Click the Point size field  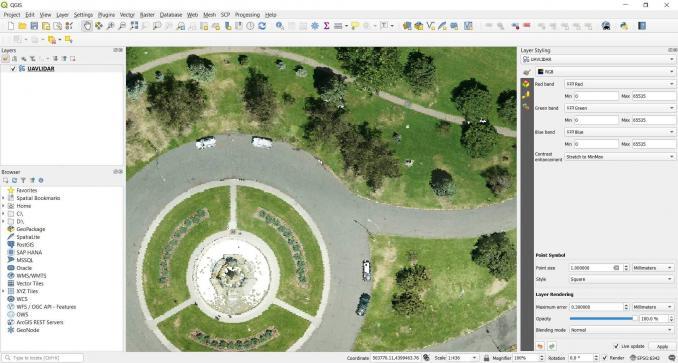click(596, 268)
